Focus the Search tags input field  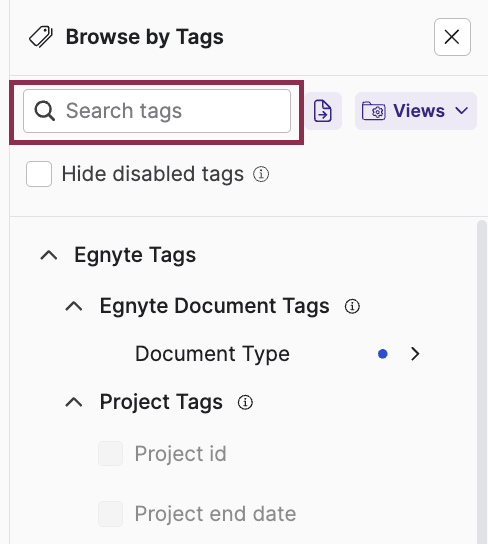[157, 111]
